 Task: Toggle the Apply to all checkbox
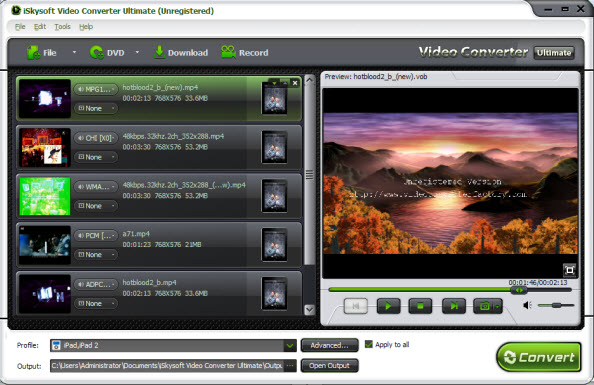pos(369,344)
